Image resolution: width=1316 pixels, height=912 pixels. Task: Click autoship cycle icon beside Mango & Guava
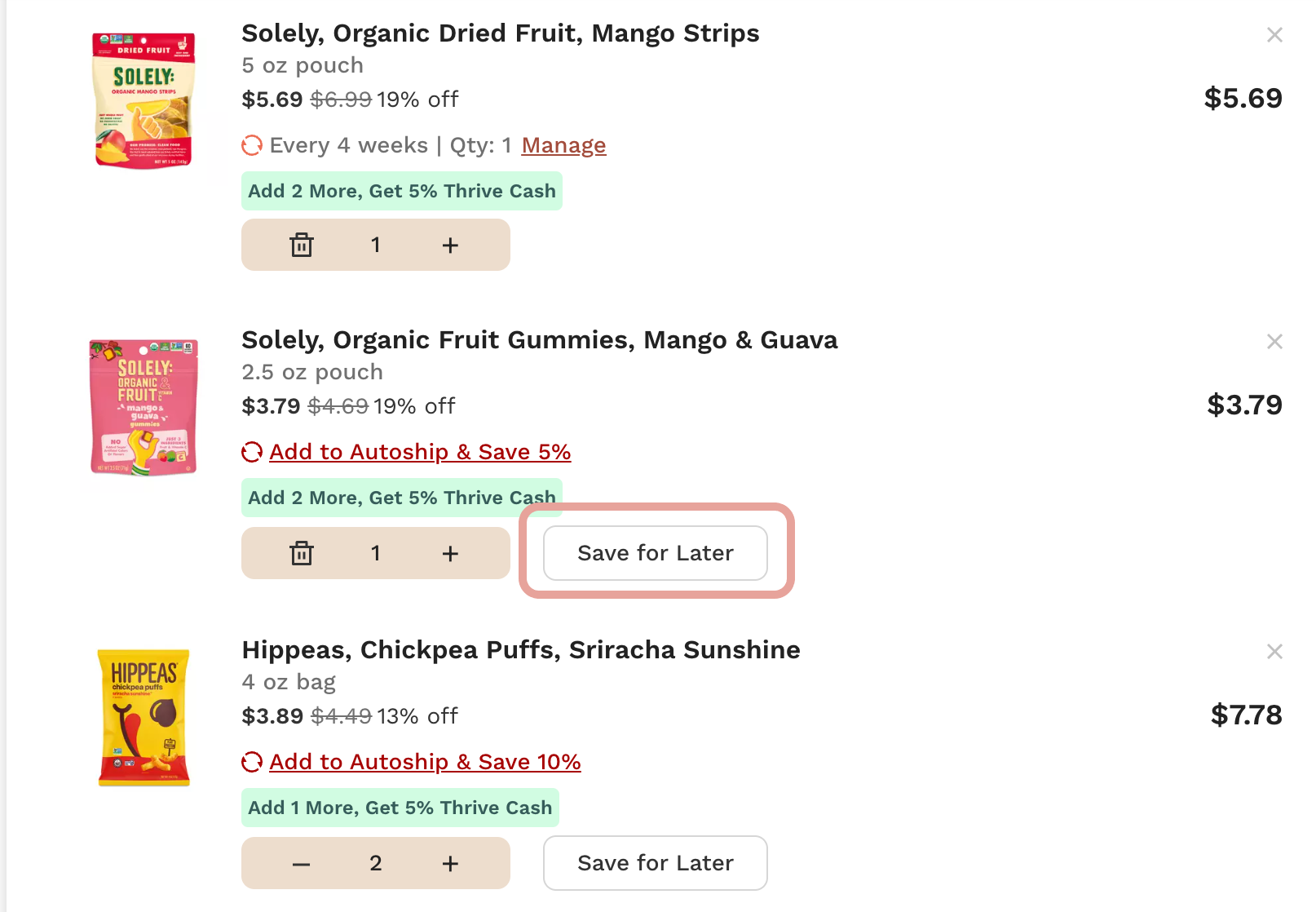pyautogui.click(x=252, y=452)
